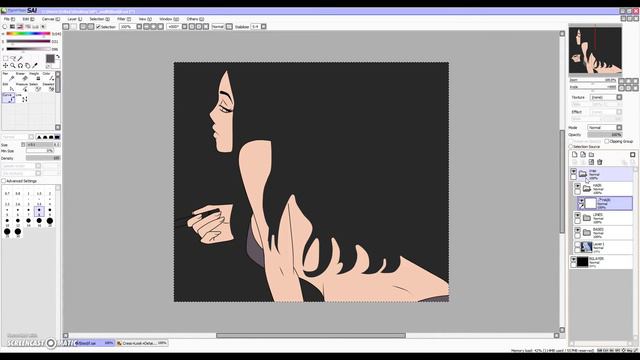Viewport: 640px width, 360px height.
Task: Open the zoom percentage dropdown in toolbar
Action: point(139,27)
